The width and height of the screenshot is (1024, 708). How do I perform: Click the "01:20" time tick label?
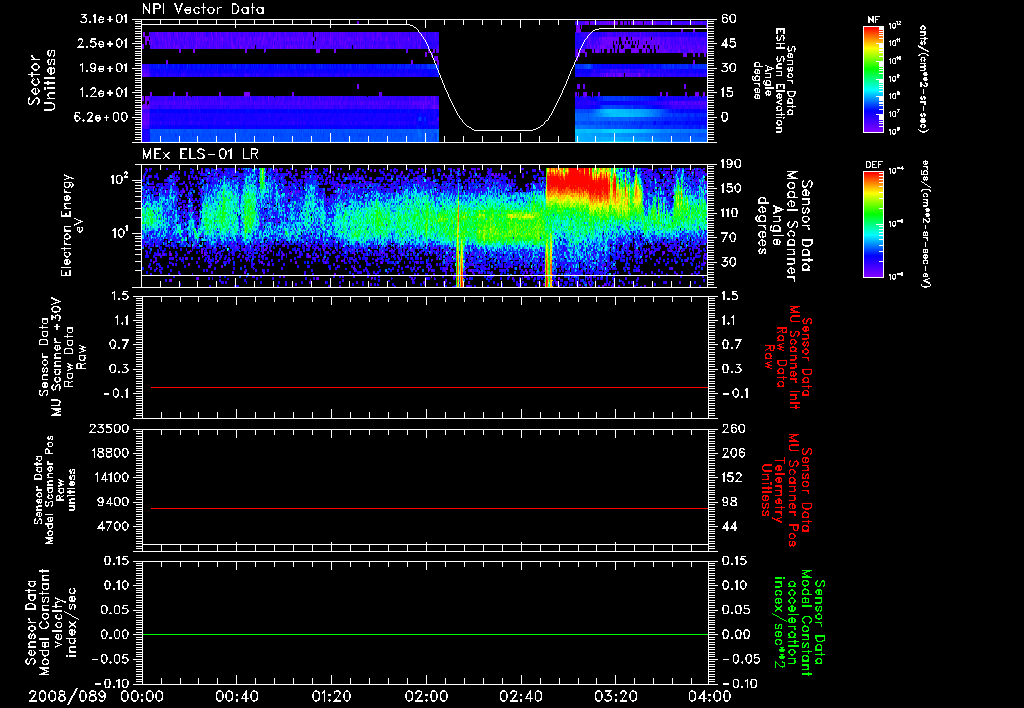coord(331,696)
